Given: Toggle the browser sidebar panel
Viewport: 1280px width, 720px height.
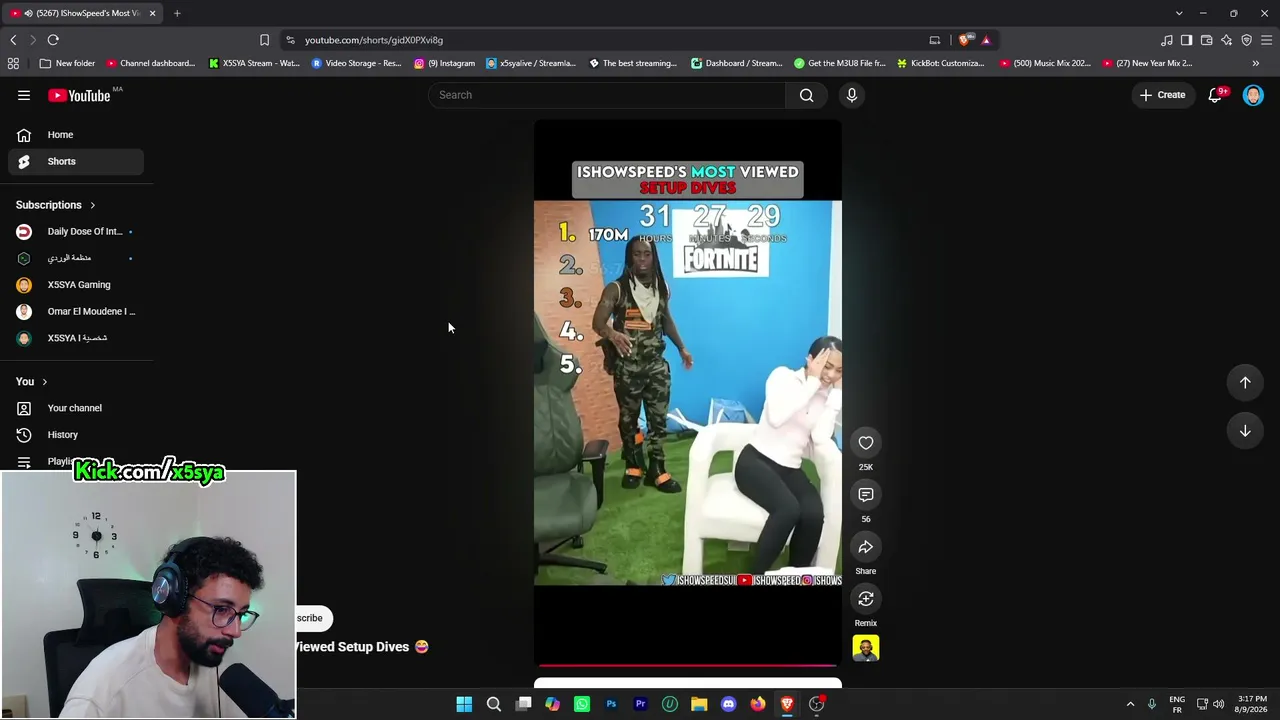Looking at the screenshot, I should 1187,40.
